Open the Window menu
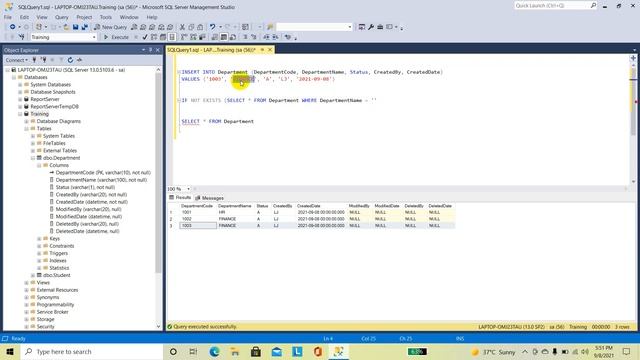This screenshot has width=640, height=360. point(129,17)
